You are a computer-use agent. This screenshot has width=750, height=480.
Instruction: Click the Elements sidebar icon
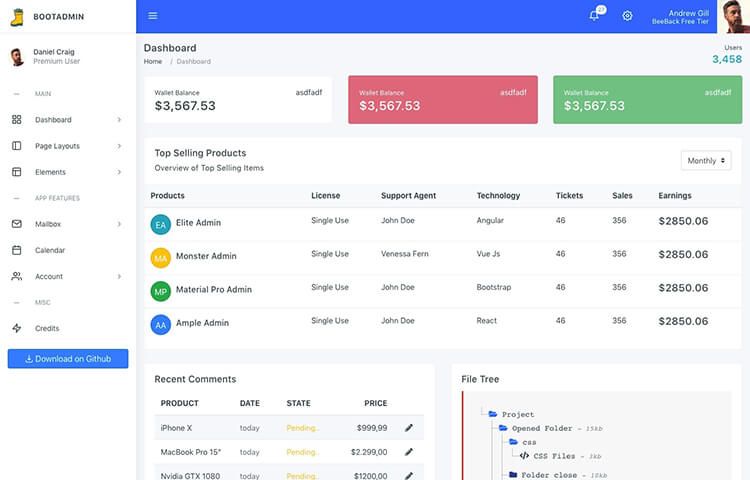(x=17, y=172)
